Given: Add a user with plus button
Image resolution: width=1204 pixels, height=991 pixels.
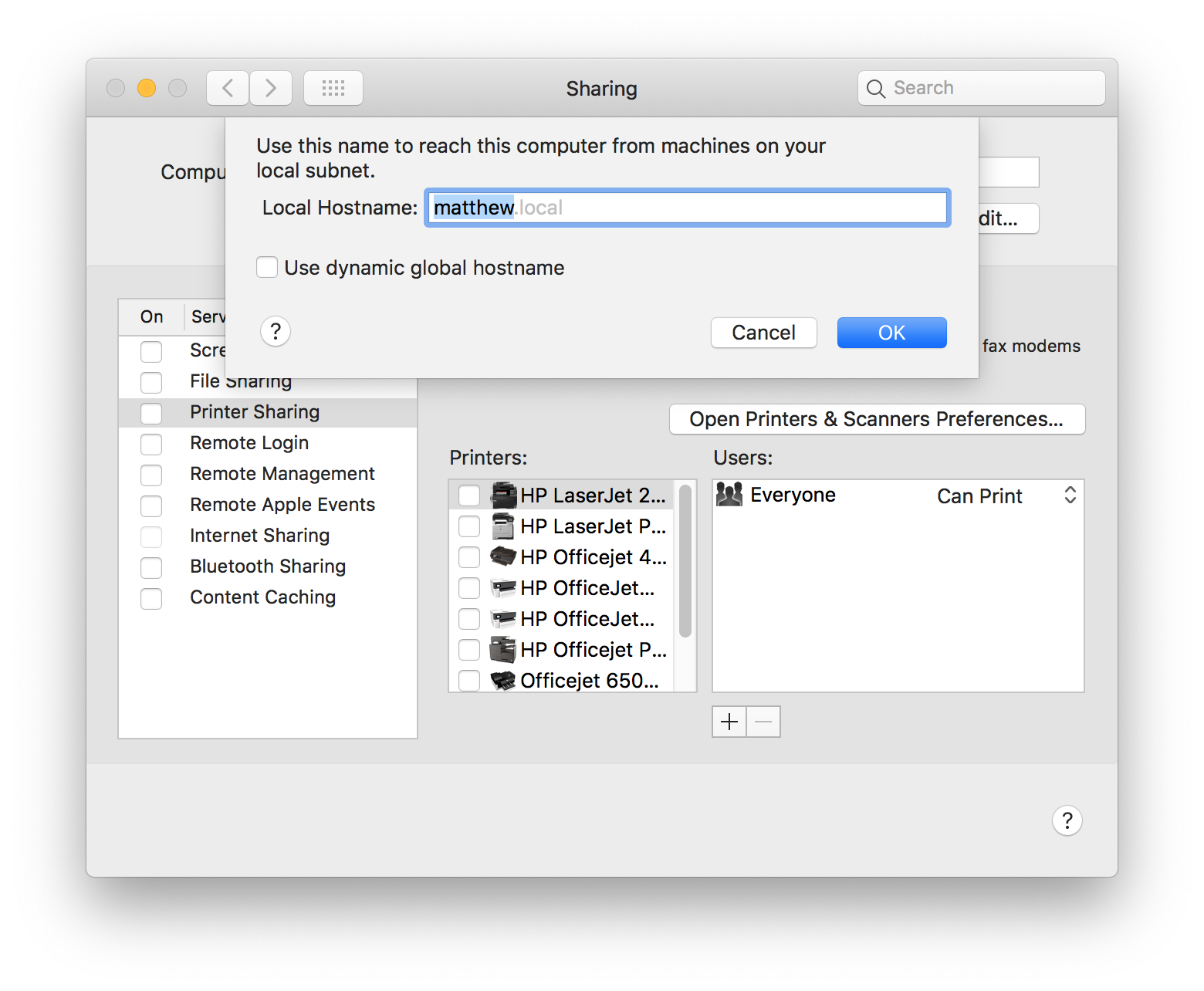Looking at the screenshot, I should (729, 722).
